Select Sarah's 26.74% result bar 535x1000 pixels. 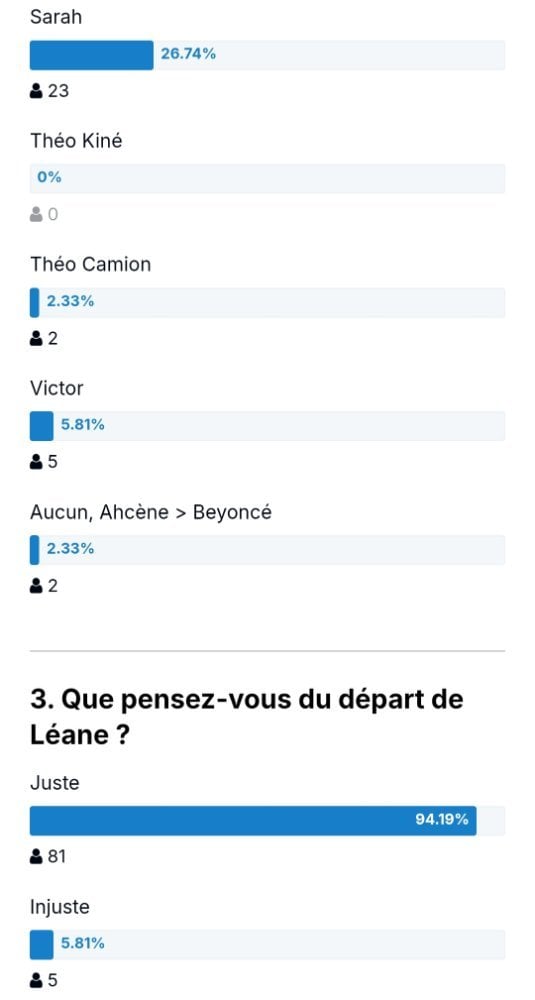click(267, 55)
